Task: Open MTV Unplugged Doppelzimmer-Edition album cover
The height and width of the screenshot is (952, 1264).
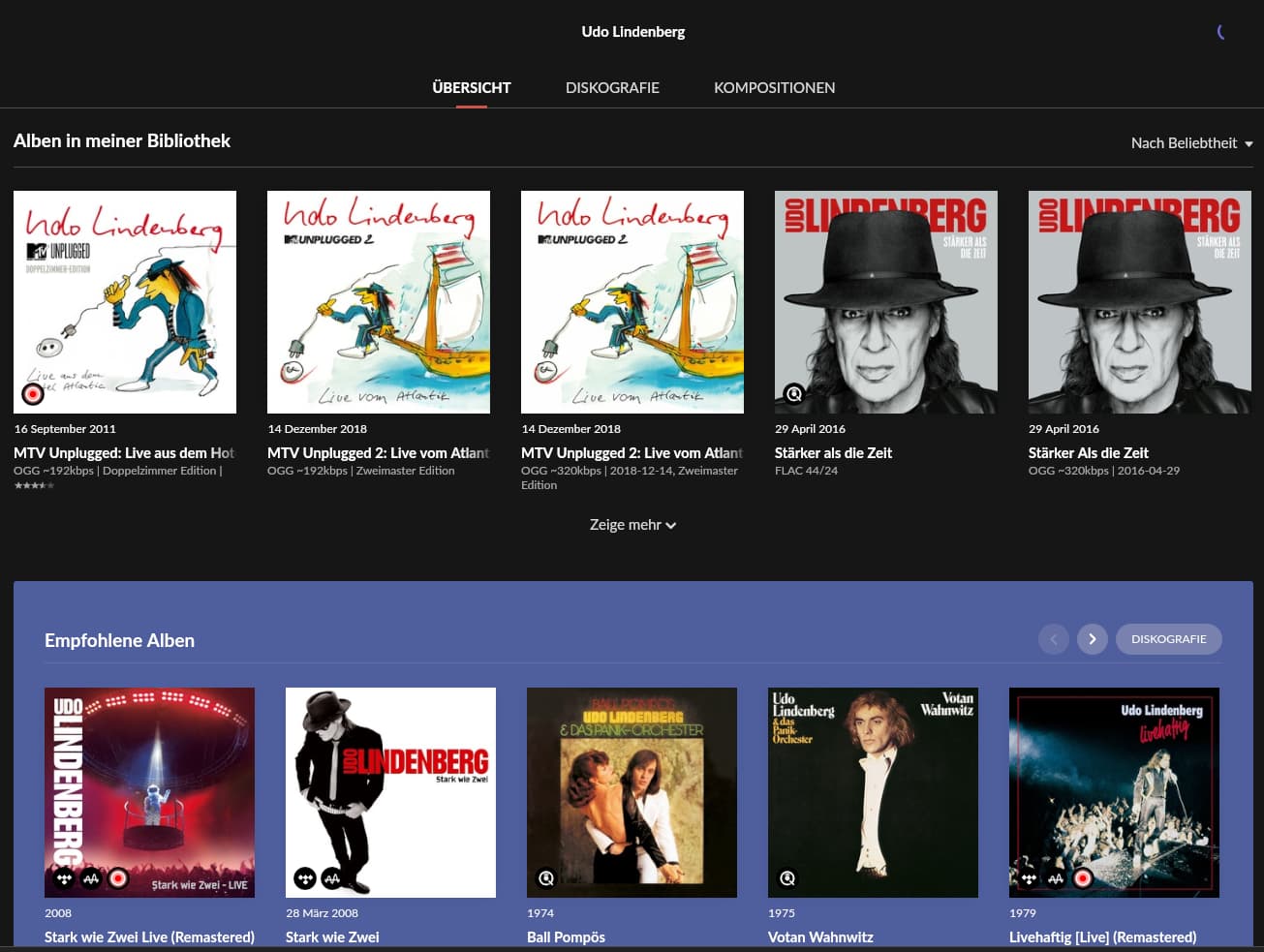Action: point(125,302)
